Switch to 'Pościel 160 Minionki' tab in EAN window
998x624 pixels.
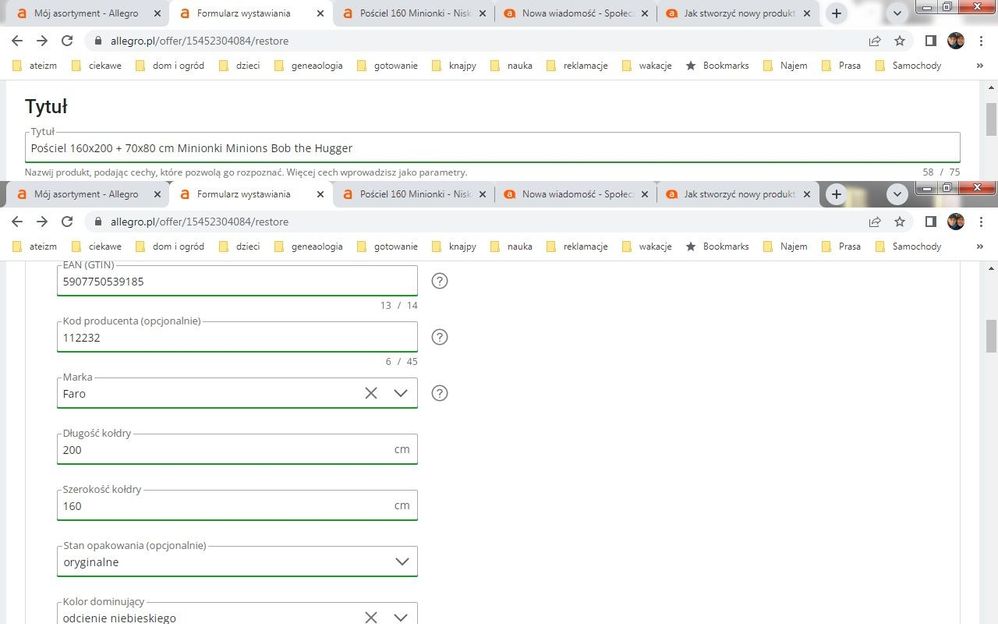(414, 194)
